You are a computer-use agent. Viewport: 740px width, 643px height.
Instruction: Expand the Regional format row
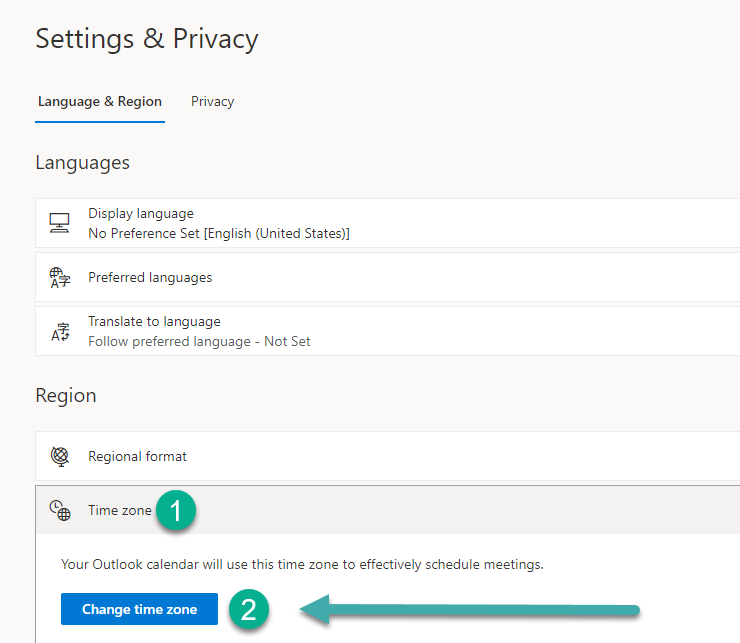coord(137,456)
